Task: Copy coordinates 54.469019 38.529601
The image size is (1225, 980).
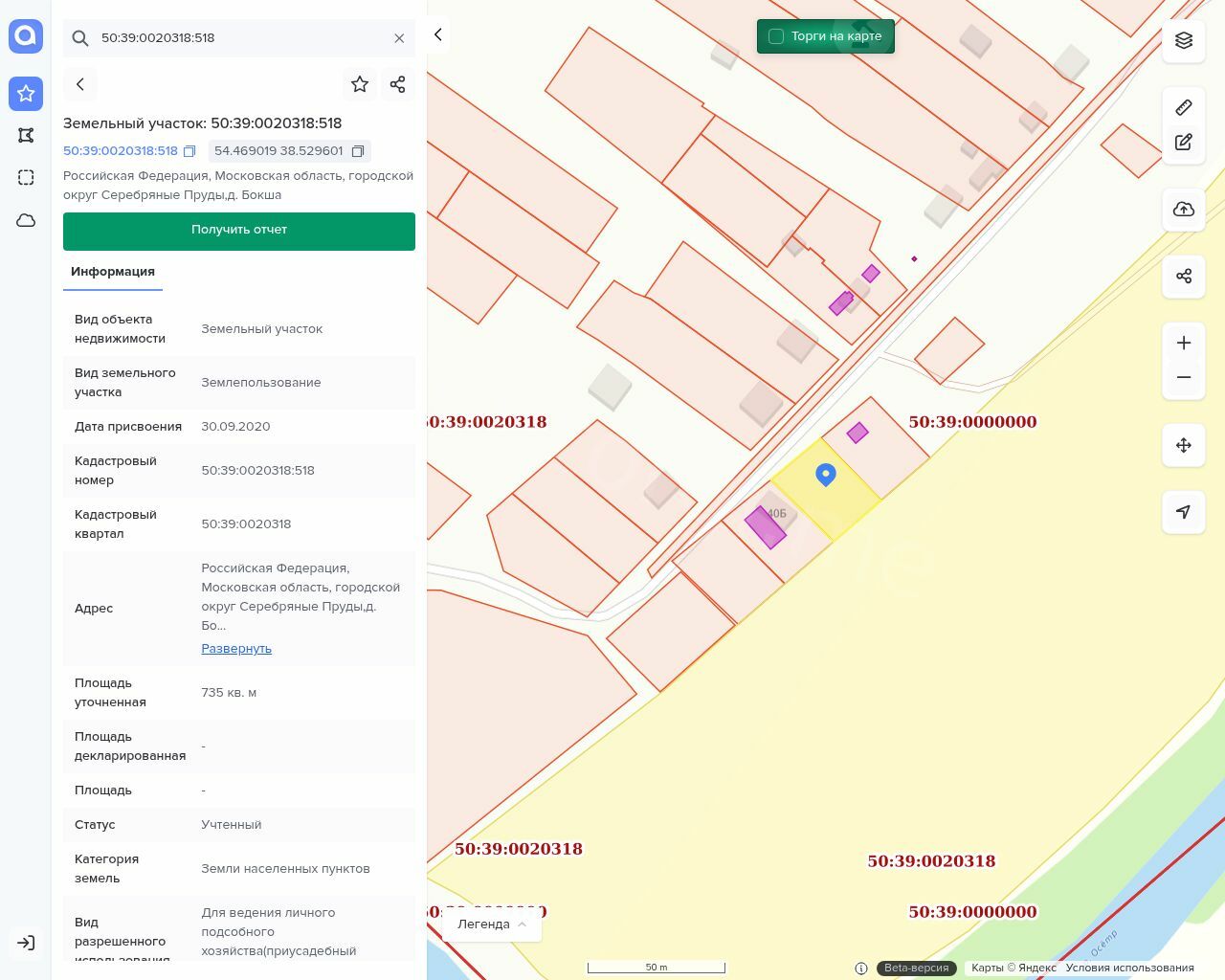Action: coord(358,151)
